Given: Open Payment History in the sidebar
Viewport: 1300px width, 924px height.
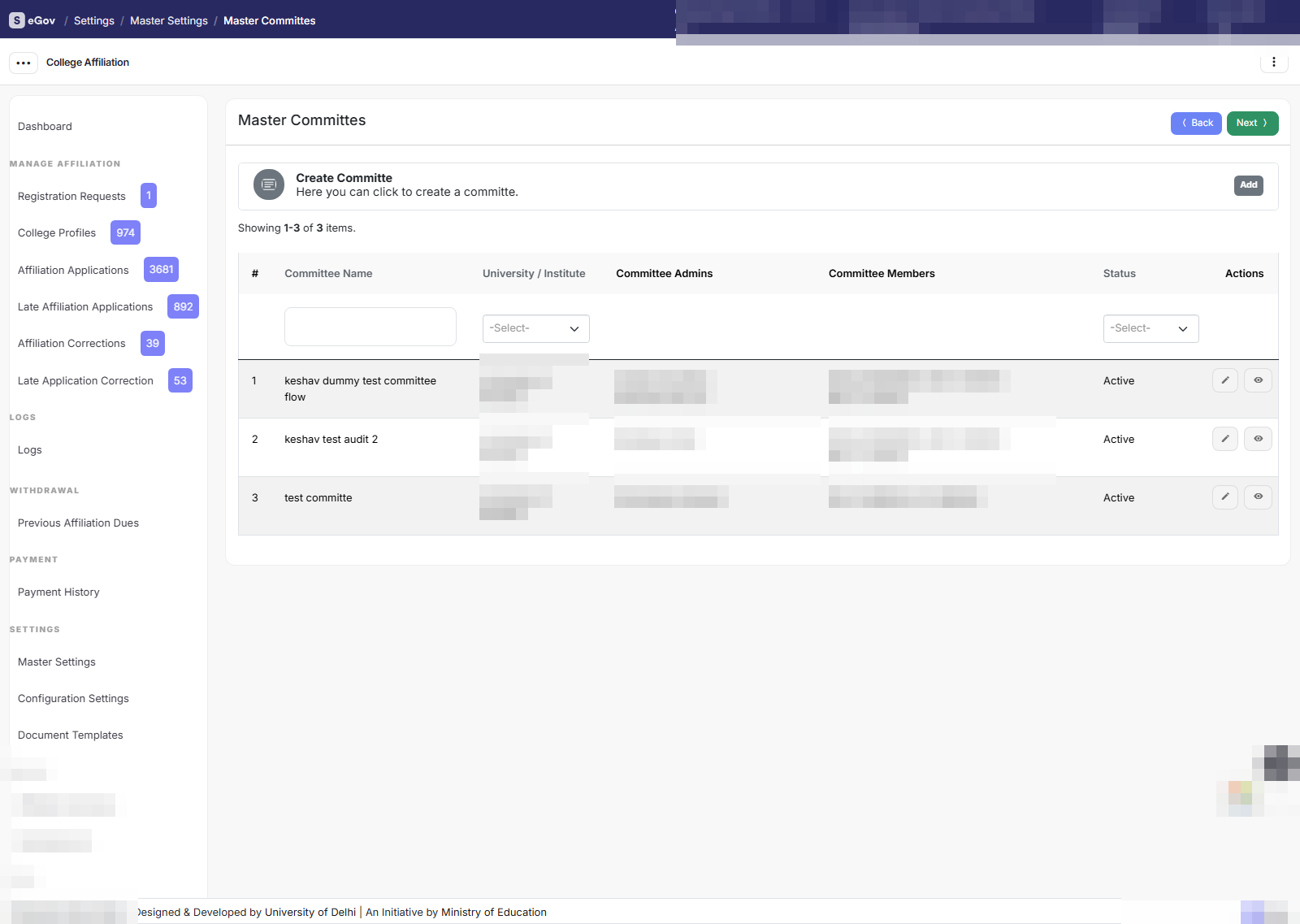Looking at the screenshot, I should coord(58,592).
